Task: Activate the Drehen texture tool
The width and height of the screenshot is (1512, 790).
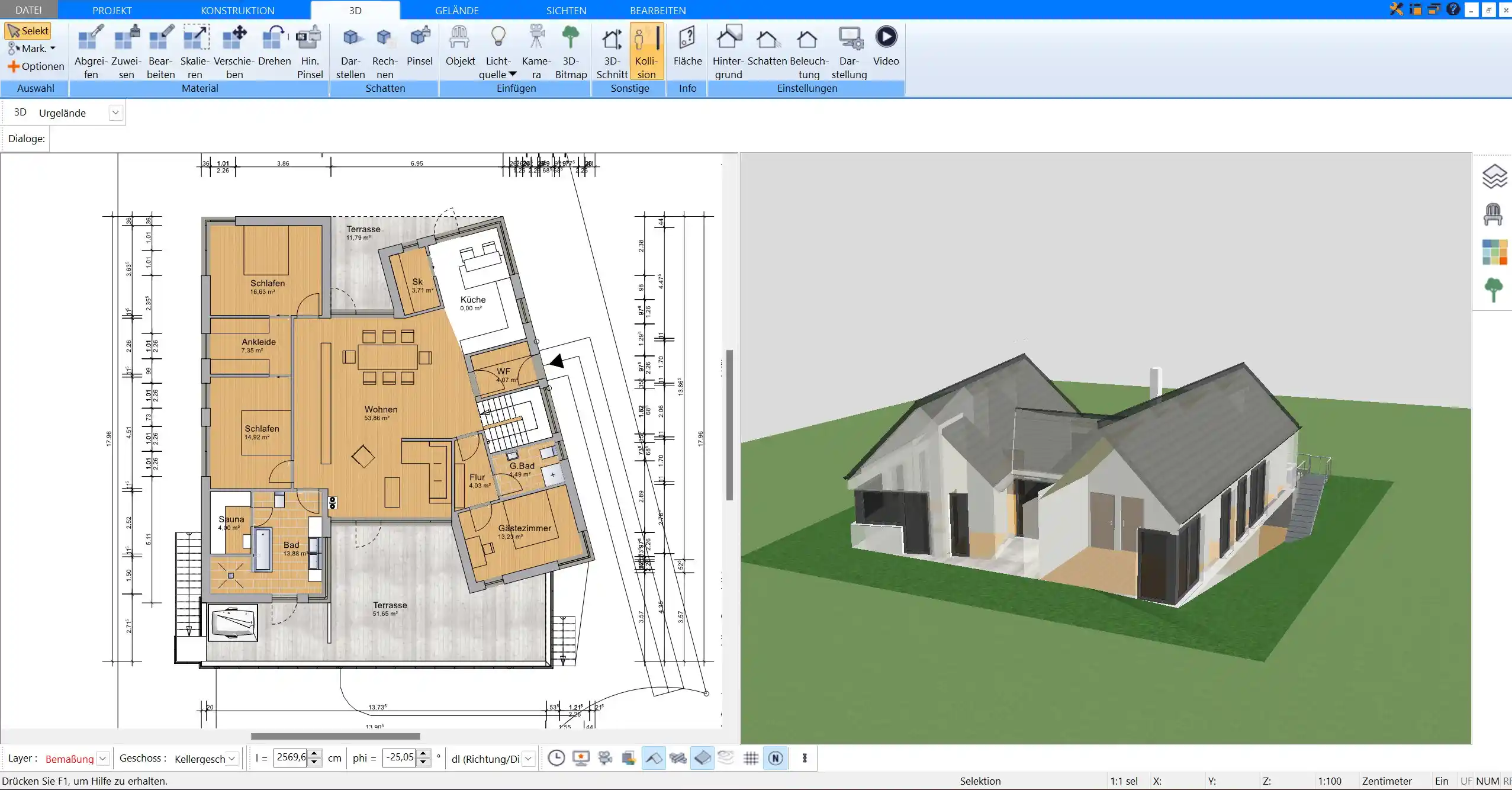Action: [275, 46]
